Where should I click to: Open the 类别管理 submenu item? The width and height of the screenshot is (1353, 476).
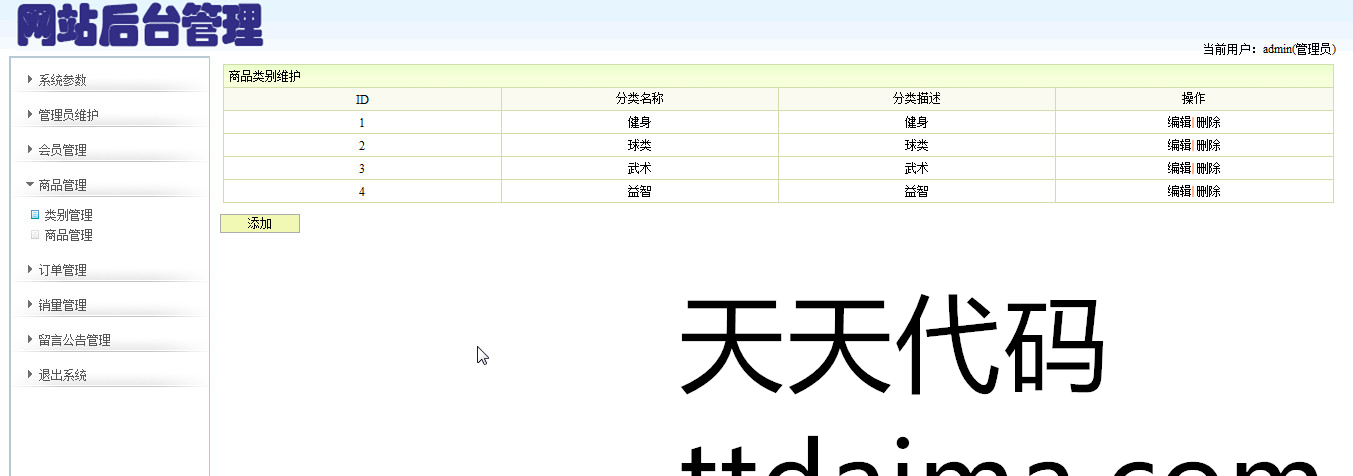(x=68, y=215)
